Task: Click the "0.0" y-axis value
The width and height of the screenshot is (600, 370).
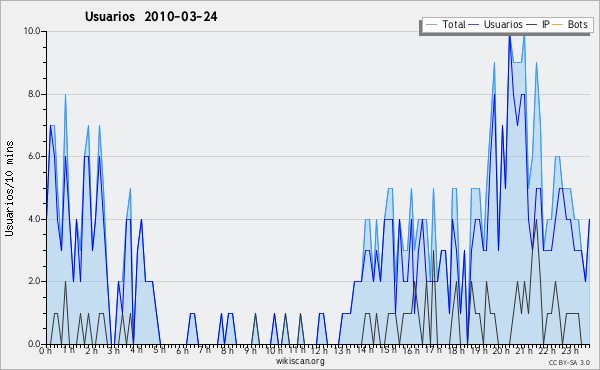Action: (x=34, y=344)
